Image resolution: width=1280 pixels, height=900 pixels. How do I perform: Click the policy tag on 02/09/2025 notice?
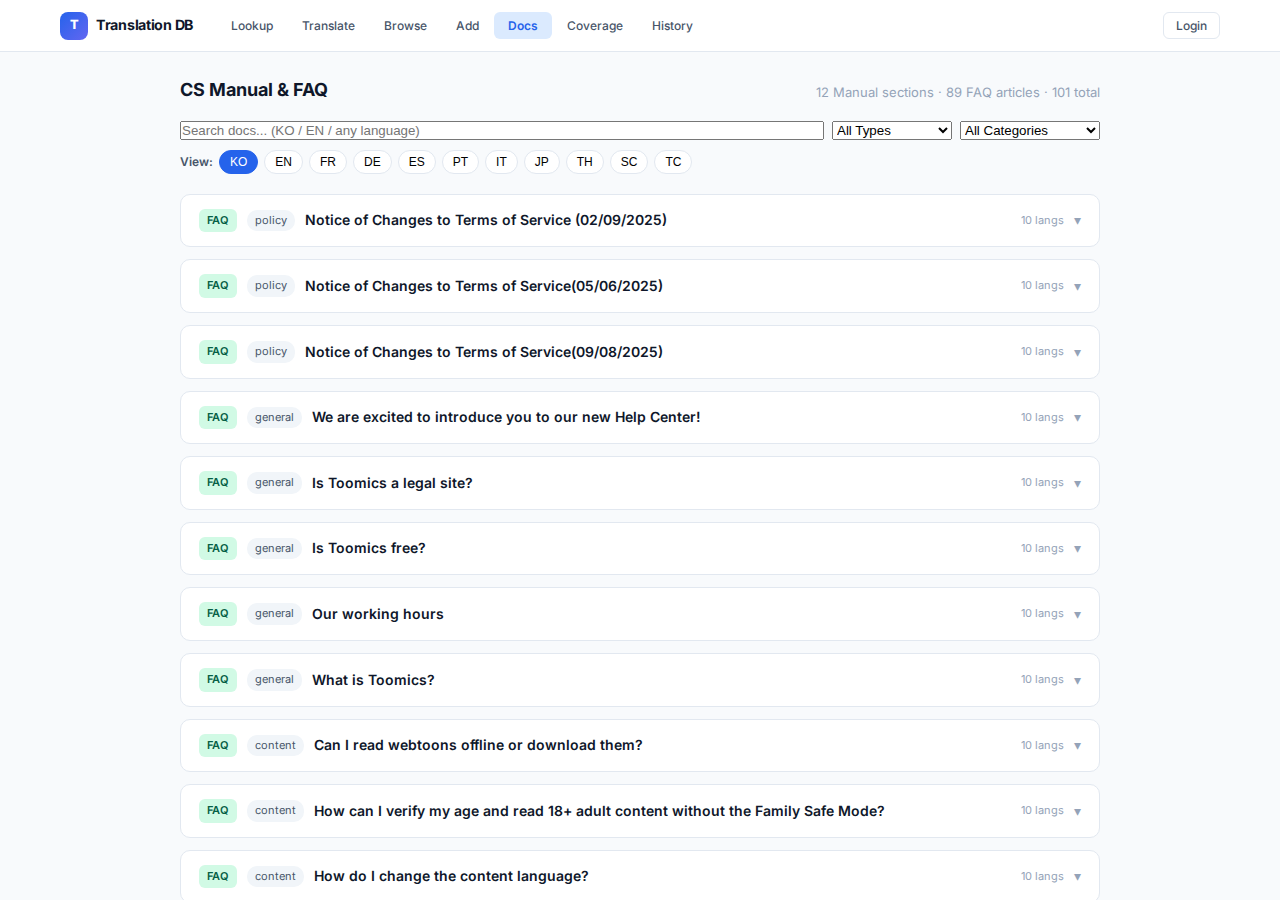271,221
